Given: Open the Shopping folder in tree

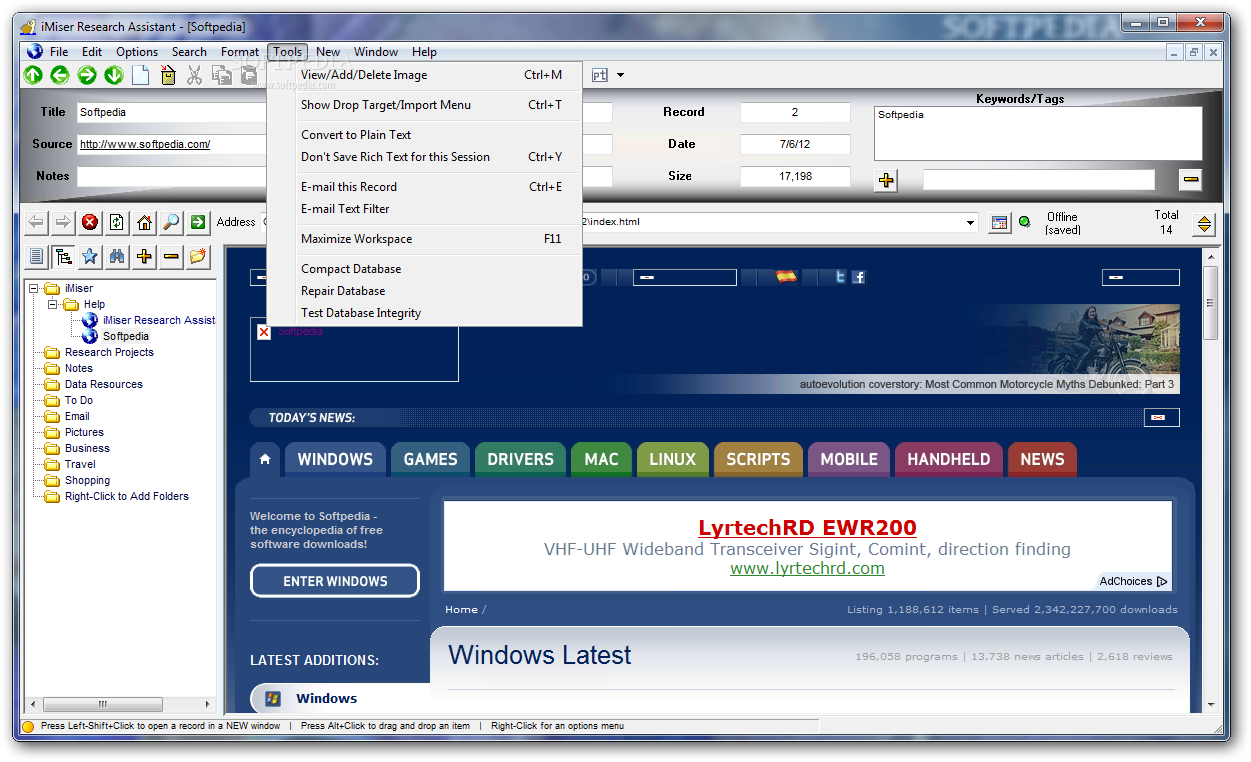Looking at the screenshot, I should 87,480.
